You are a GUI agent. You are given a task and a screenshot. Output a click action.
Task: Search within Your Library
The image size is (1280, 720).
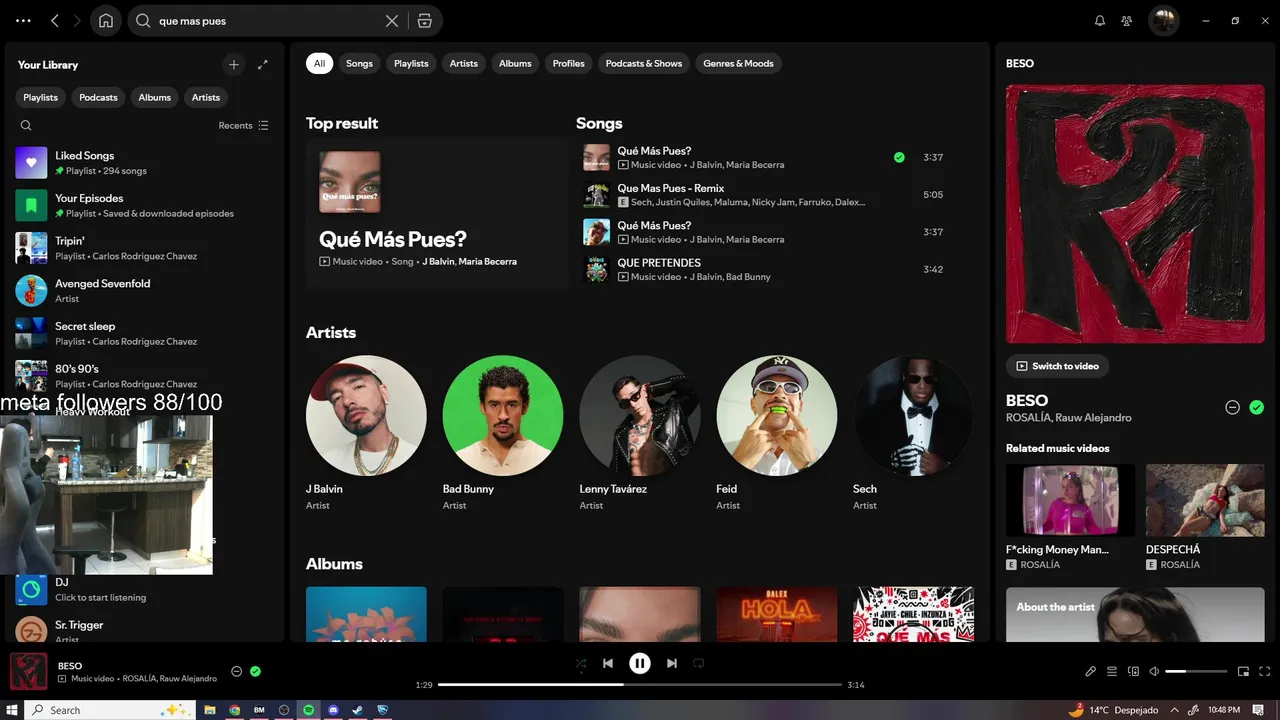point(26,126)
